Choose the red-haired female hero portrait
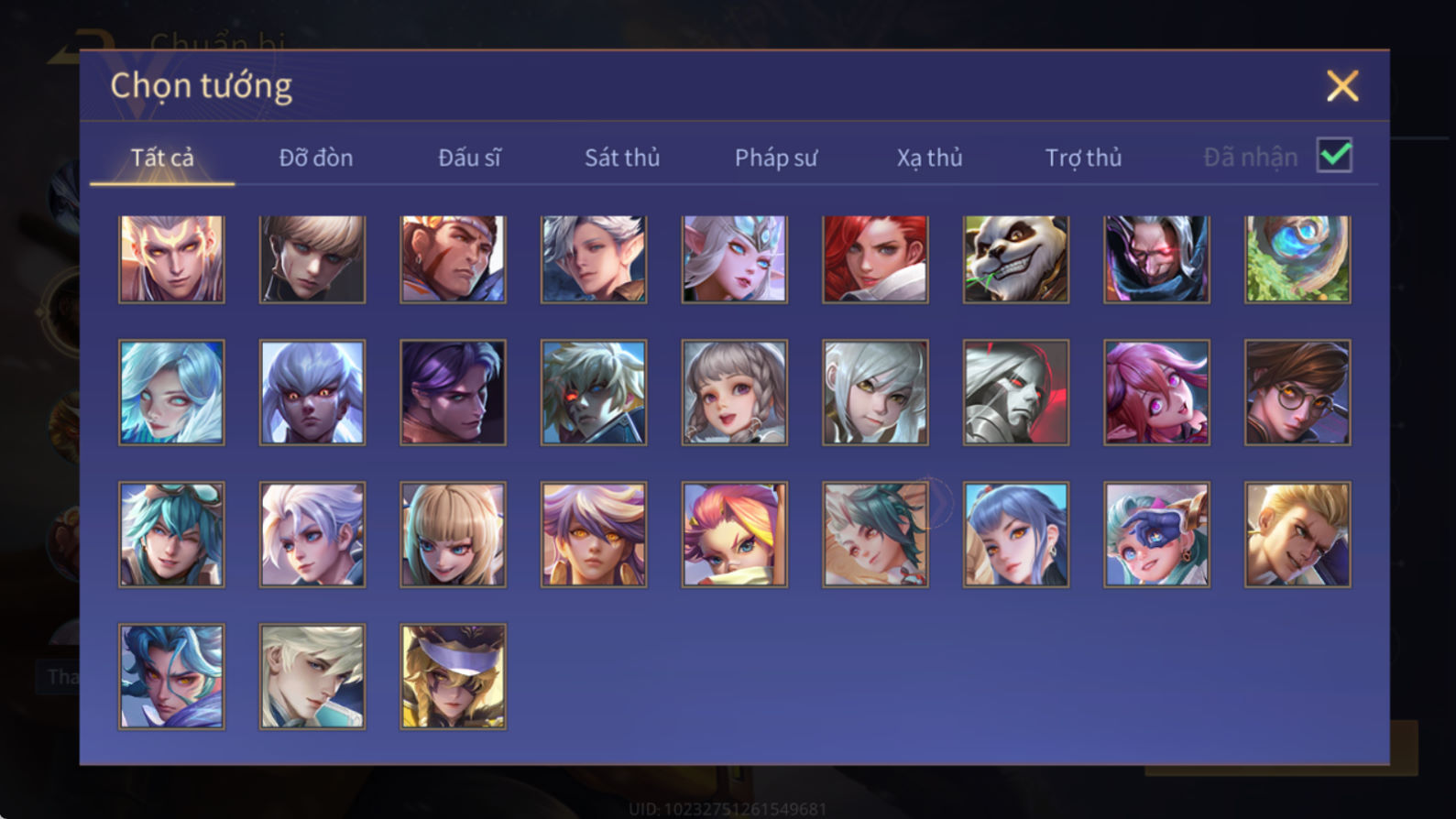The width and height of the screenshot is (1456, 819). (x=875, y=259)
